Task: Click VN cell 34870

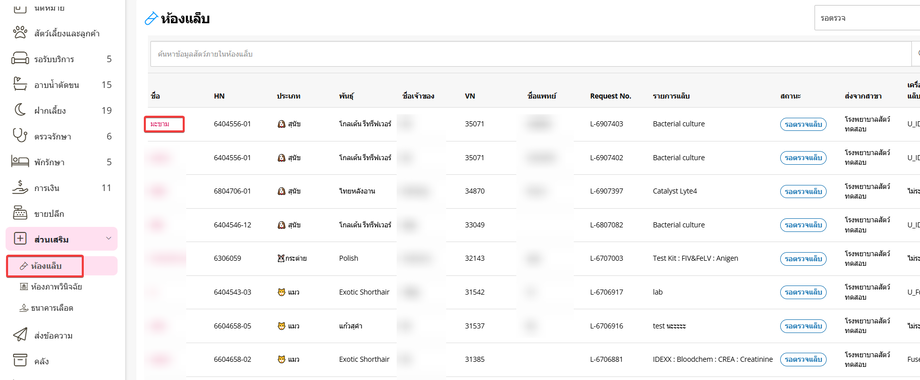Action: coord(475,191)
